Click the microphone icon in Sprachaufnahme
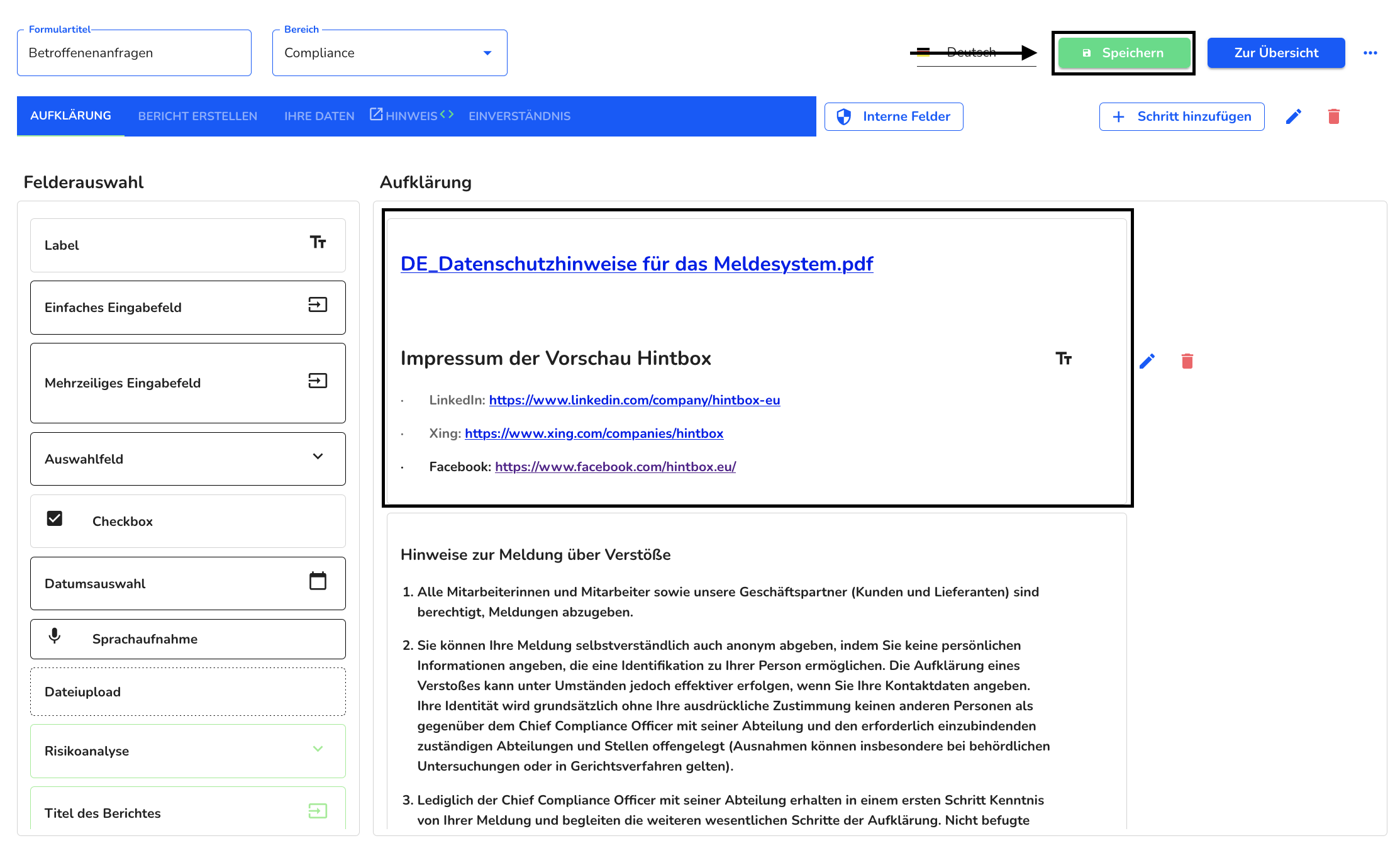The image size is (1400, 848). pos(55,636)
